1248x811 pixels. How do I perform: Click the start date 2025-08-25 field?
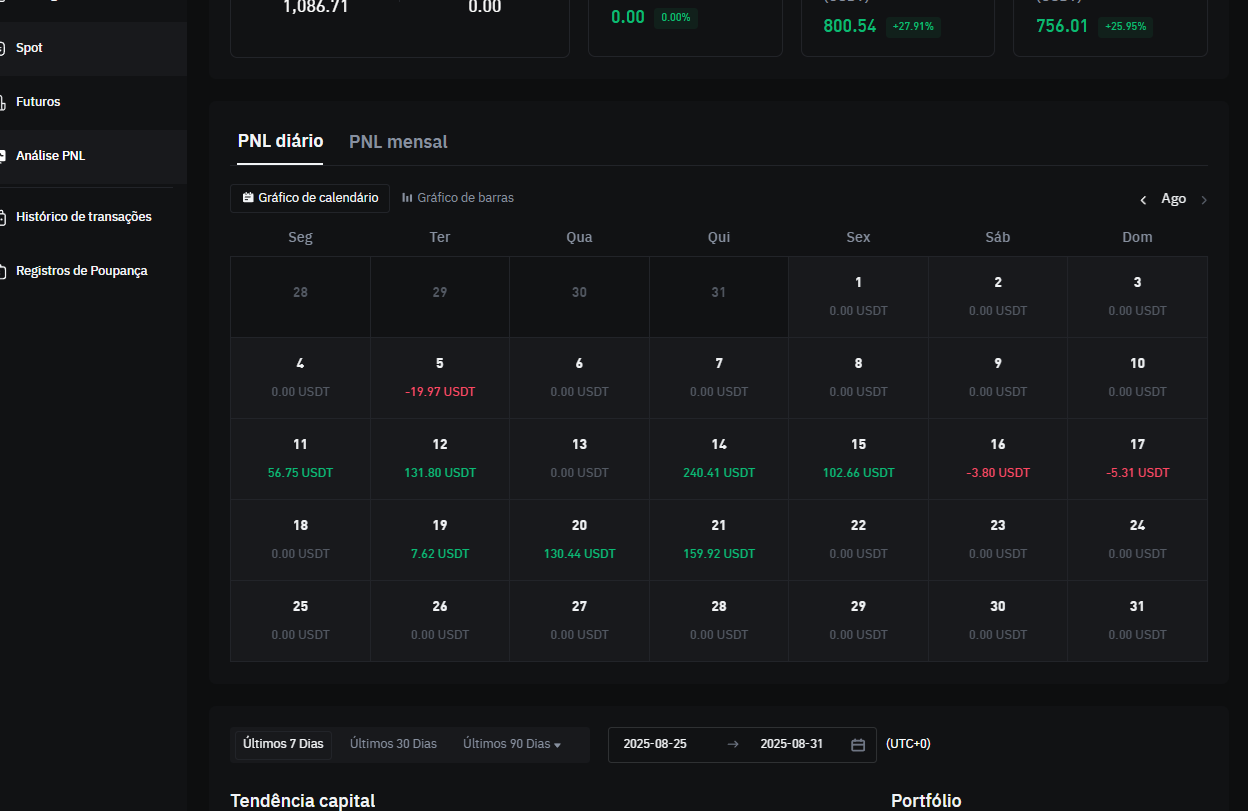pyautogui.click(x=655, y=744)
